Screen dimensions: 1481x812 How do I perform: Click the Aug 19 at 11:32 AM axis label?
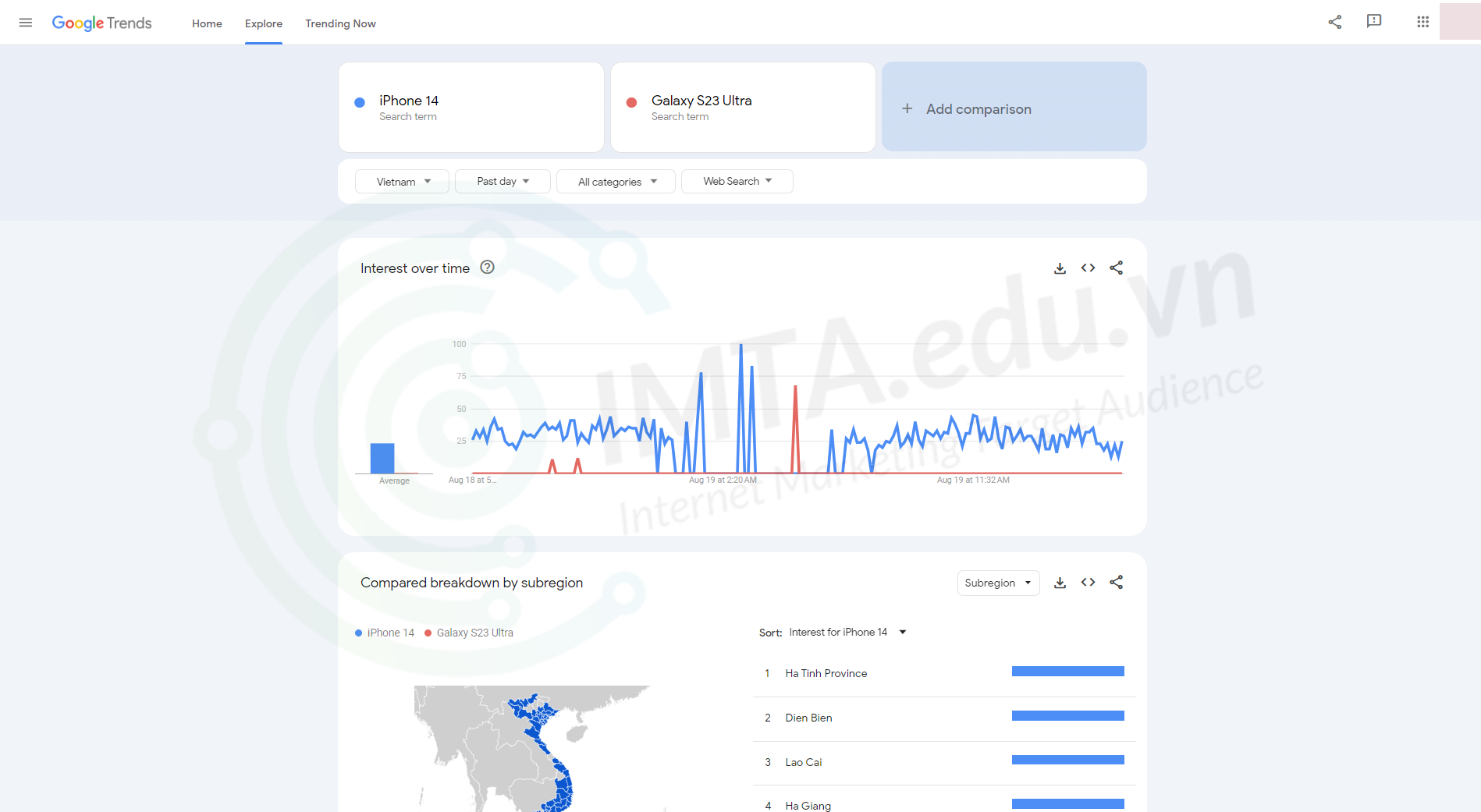[973, 480]
